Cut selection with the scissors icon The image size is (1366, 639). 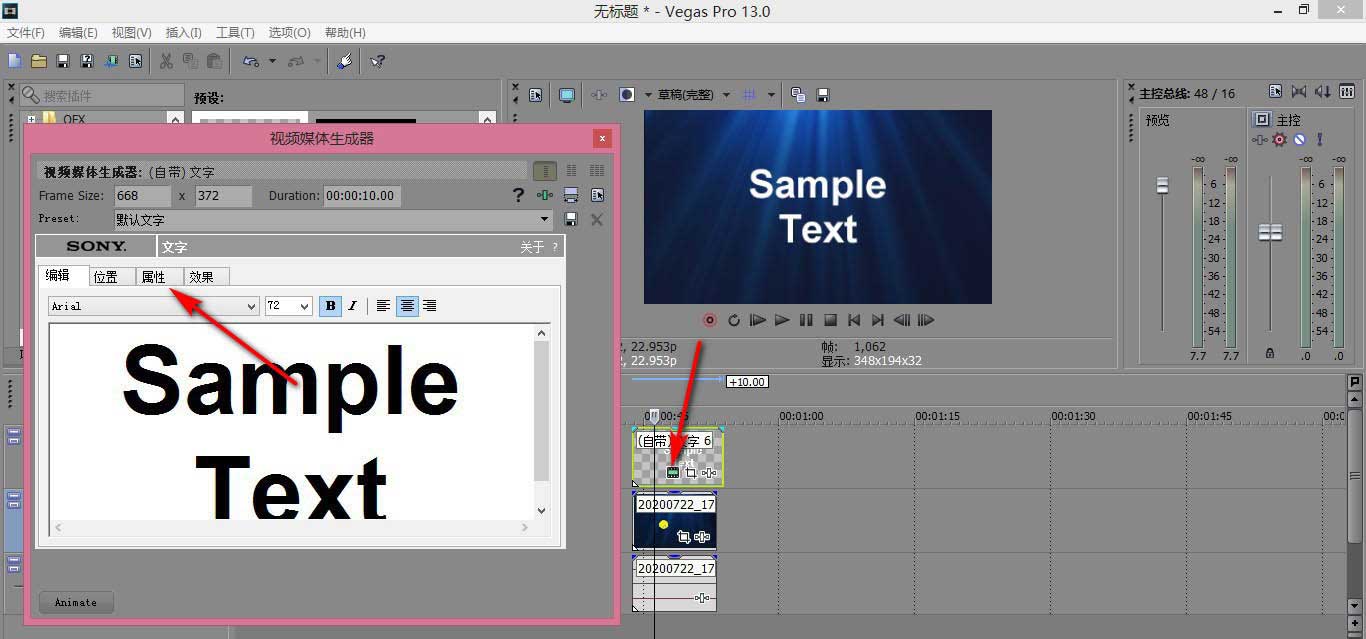pos(166,61)
